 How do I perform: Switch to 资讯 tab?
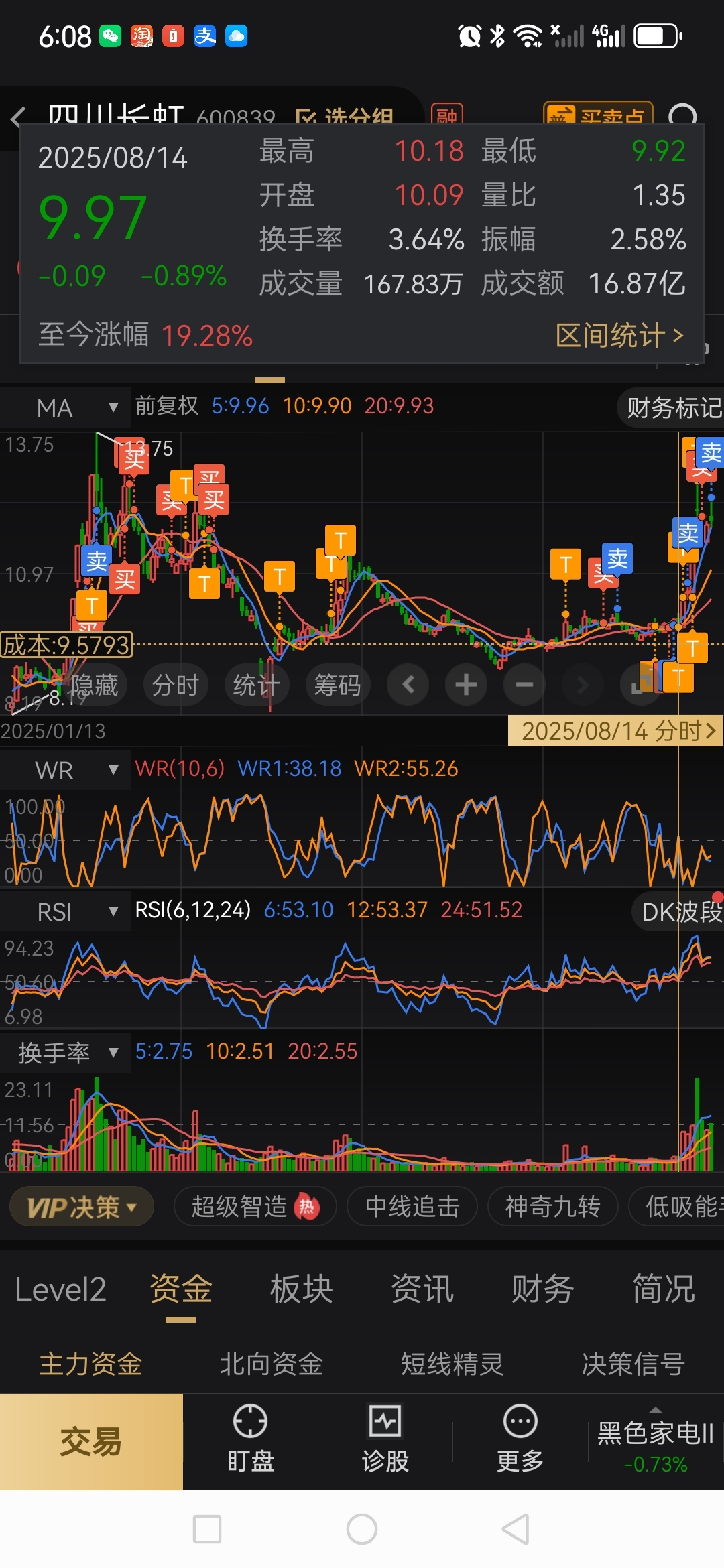[x=422, y=1289]
